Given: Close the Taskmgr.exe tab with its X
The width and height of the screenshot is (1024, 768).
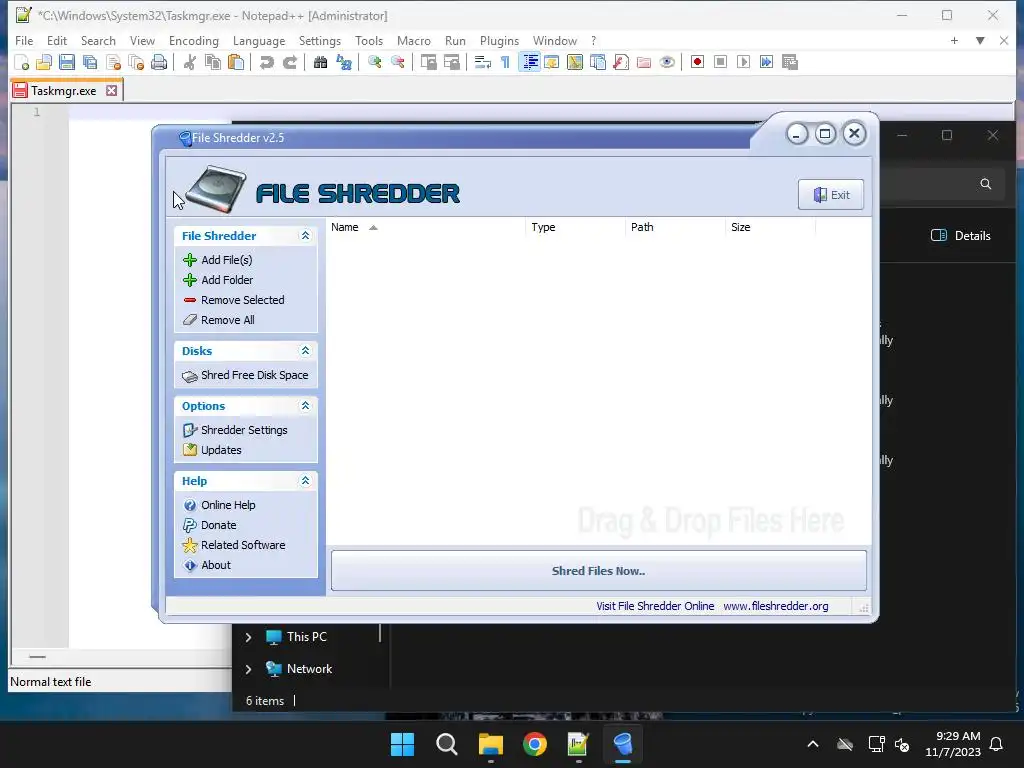Looking at the screenshot, I should 112,90.
